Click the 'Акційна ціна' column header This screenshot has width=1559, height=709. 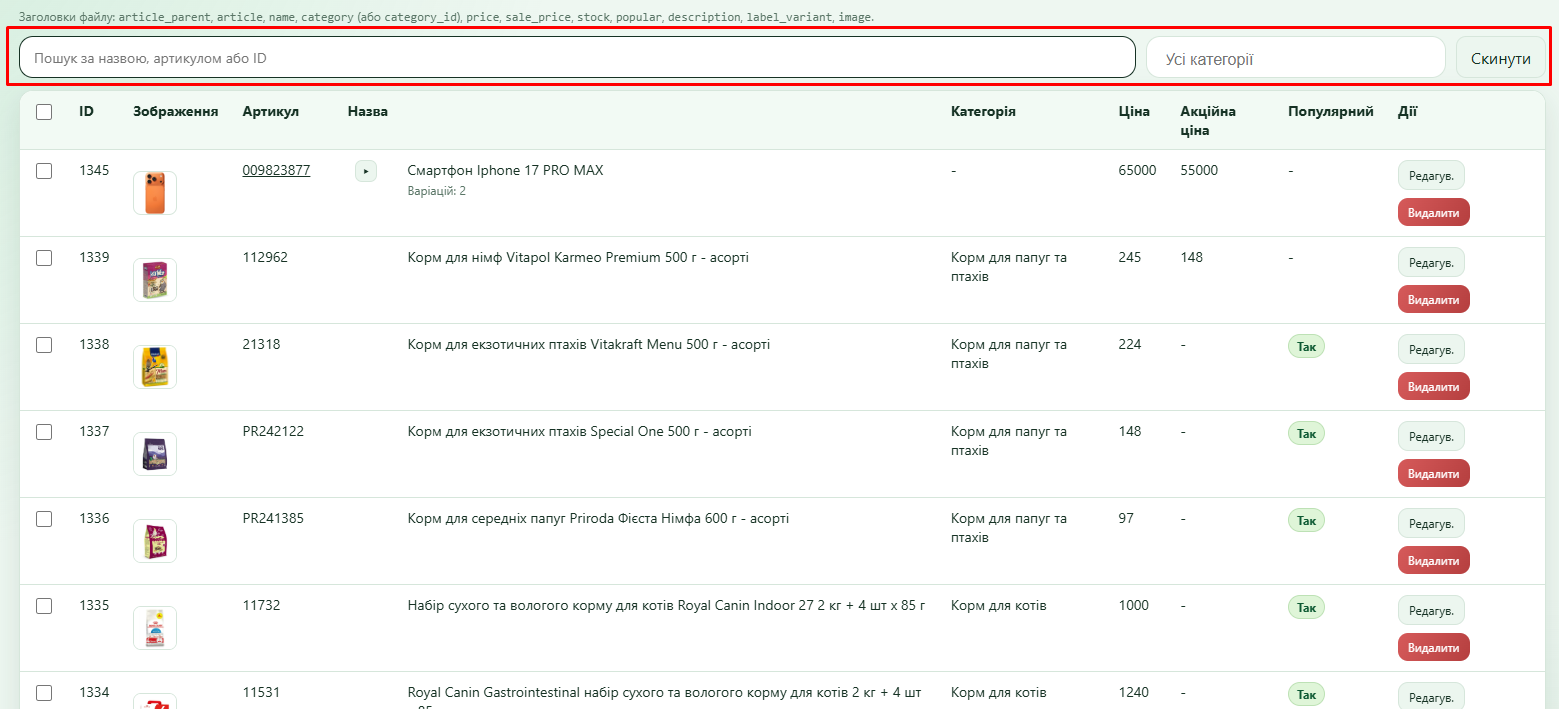pyautogui.click(x=1208, y=121)
